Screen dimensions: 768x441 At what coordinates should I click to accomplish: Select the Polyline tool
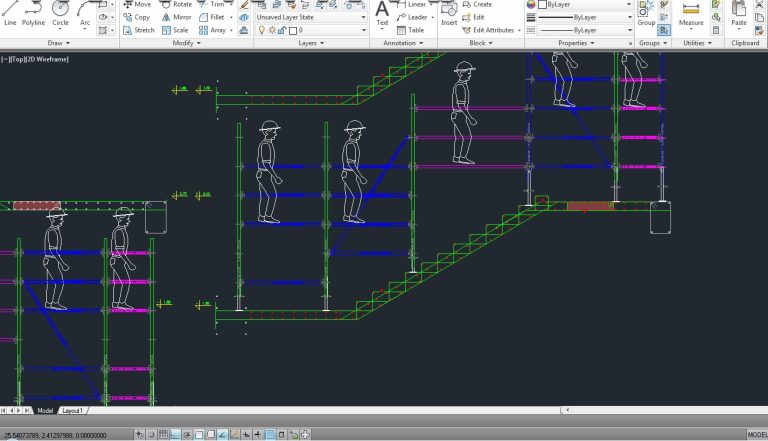coord(34,14)
